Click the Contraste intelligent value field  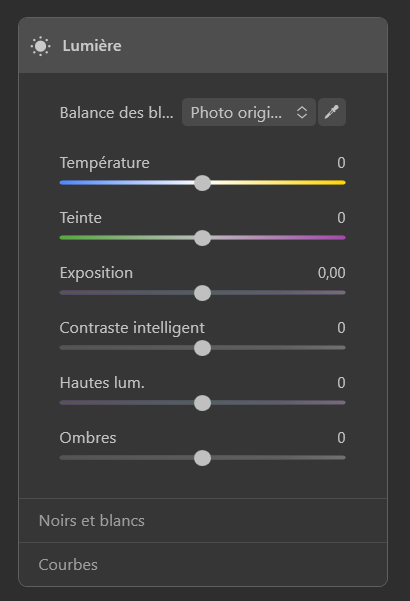pos(341,328)
